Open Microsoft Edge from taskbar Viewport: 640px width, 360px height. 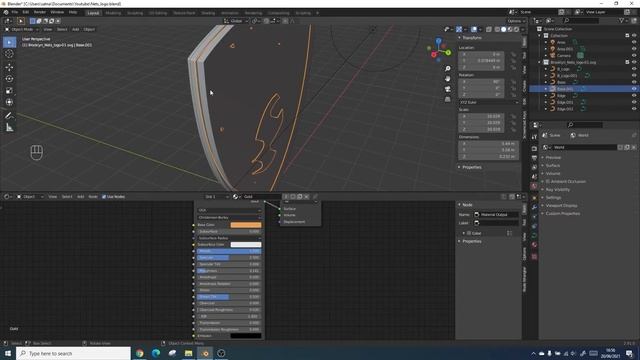156,353
